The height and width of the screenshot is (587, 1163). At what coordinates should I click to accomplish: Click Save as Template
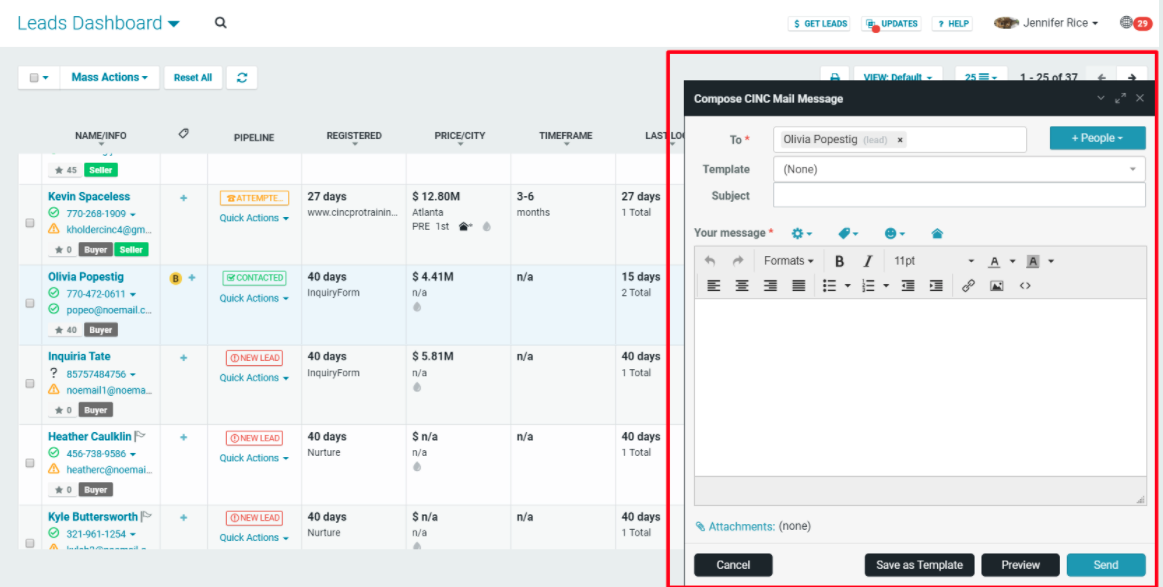(918, 564)
